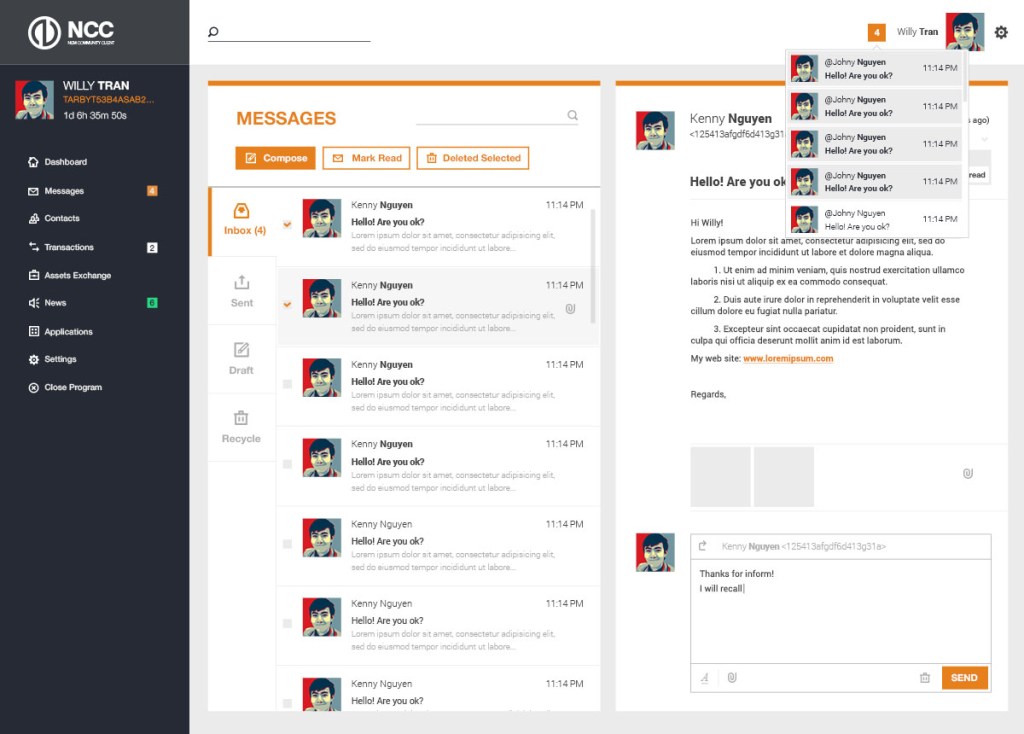
Task: Open the www.loremipsum.com link
Action: click(x=788, y=358)
